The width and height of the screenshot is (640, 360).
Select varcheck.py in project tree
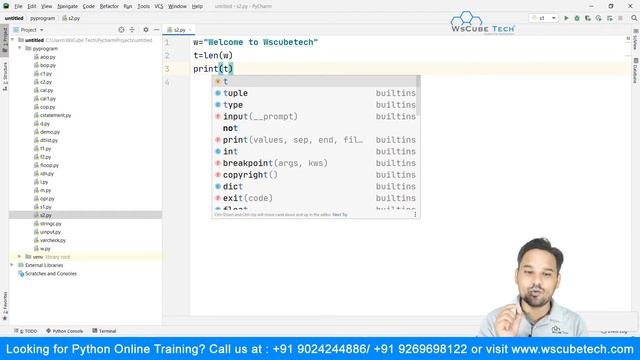click(x=53, y=240)
